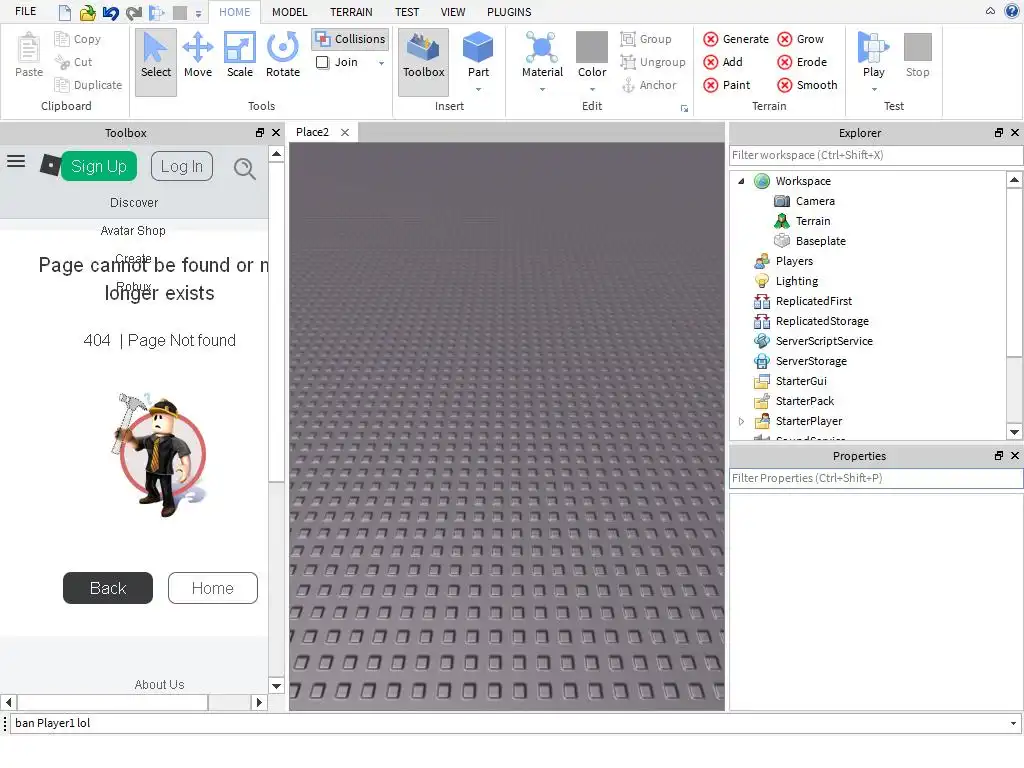
Task: Open the Toolbox search magnifier
Action: pyautogui.click(x=244, y=168)
